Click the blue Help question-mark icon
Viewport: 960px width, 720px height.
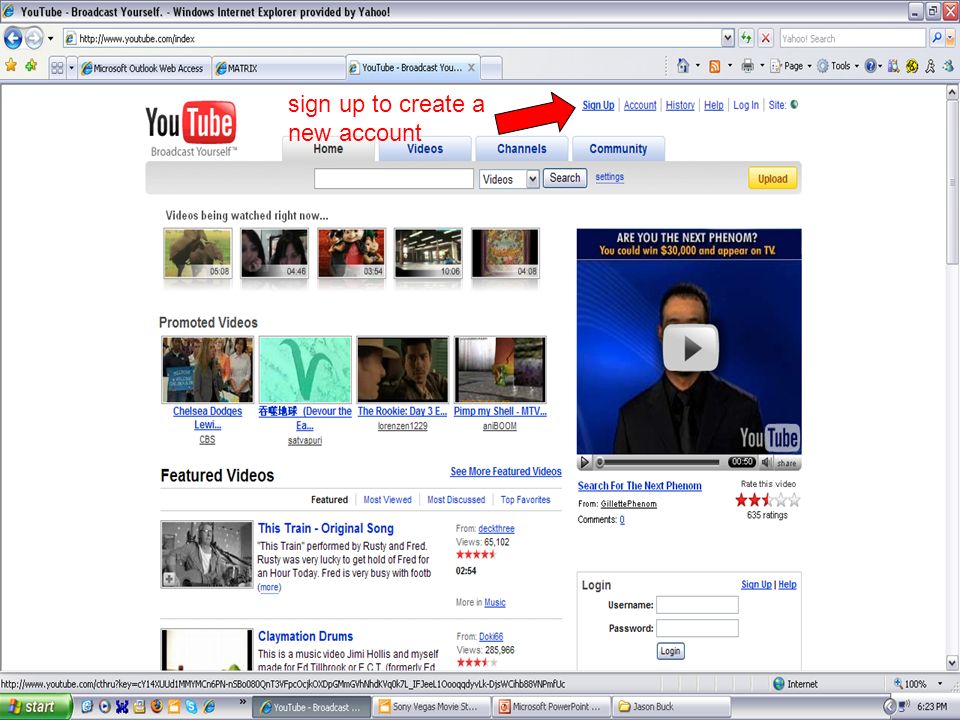pos(870,66)
